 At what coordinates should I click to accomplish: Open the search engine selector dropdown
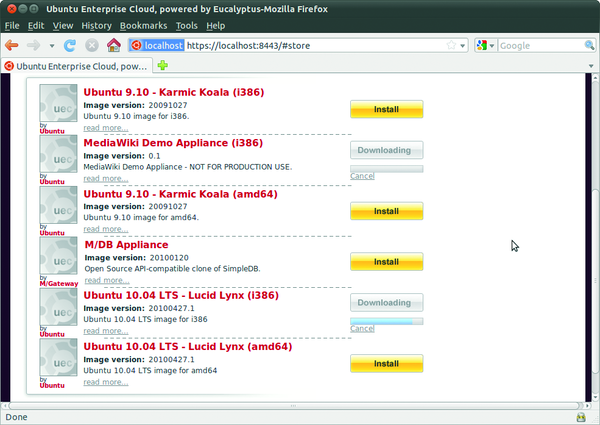click(486, 46)
